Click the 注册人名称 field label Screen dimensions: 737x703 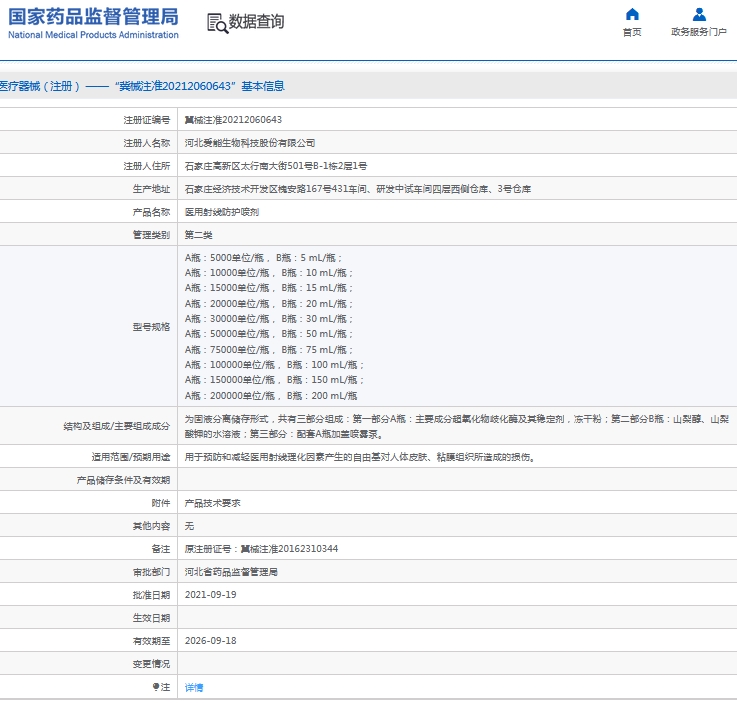click(x=147, y=143)
